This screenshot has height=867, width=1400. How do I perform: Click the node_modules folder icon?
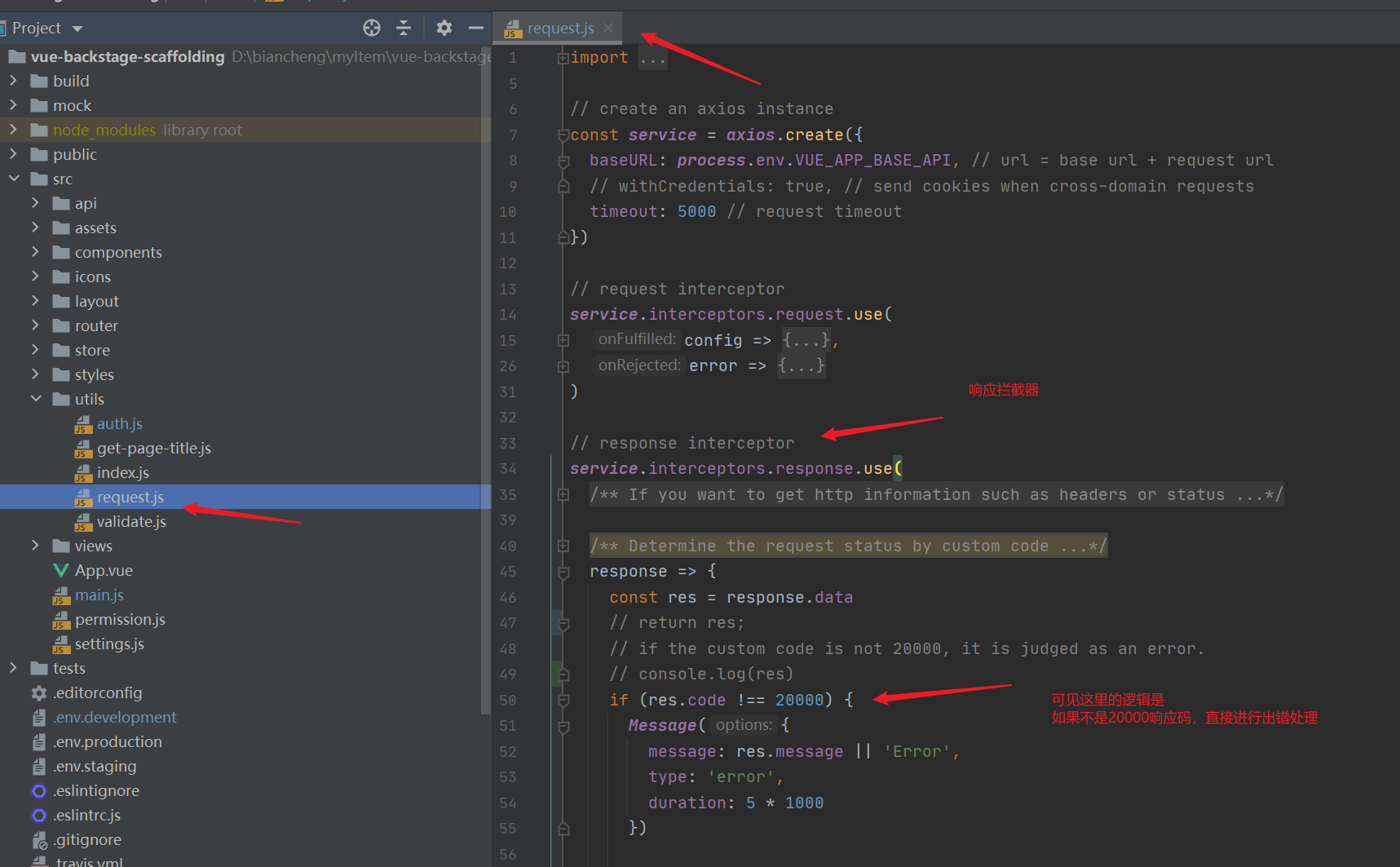(39, 130)
